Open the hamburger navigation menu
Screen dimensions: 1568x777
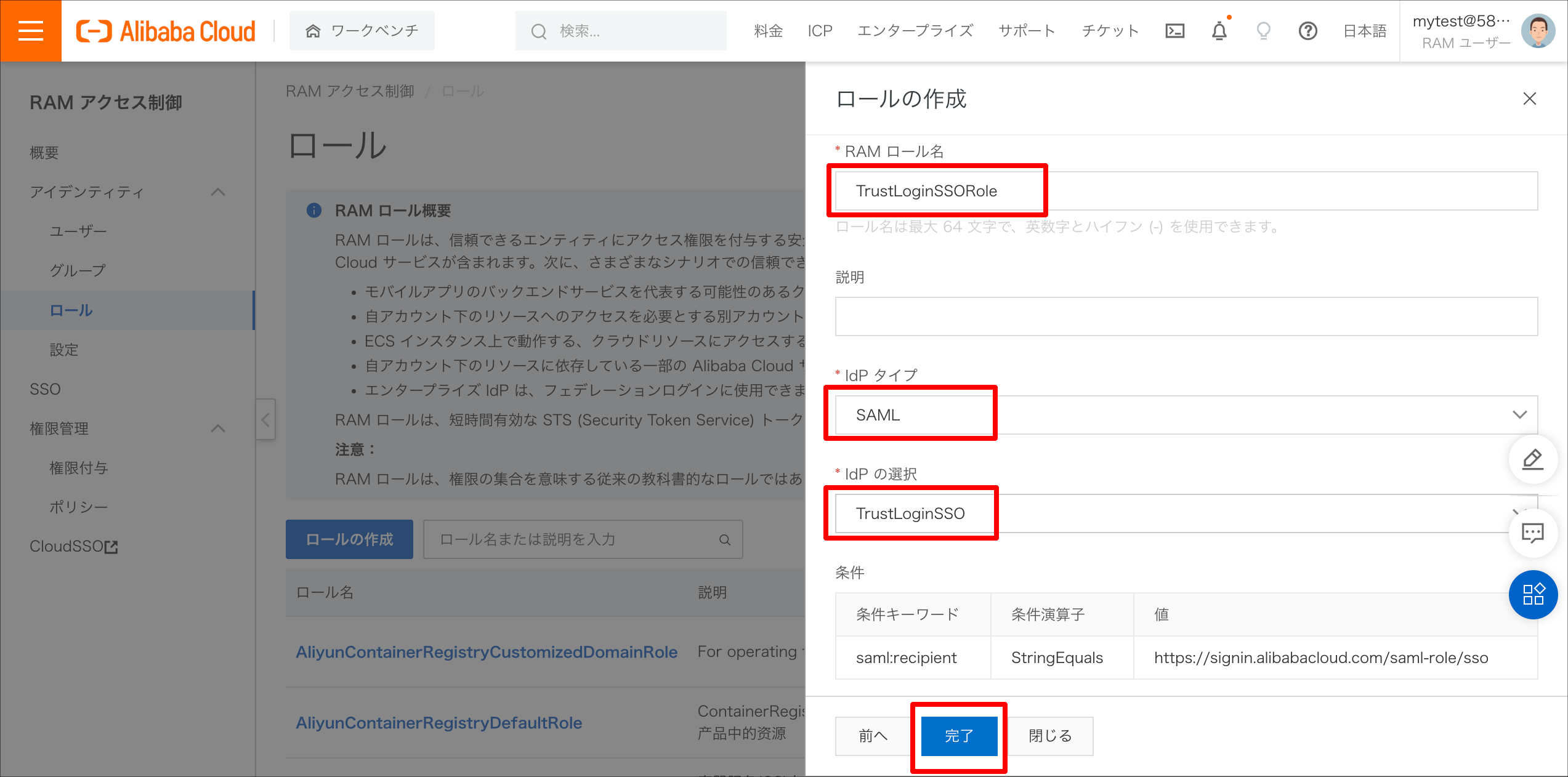[30, 30]
